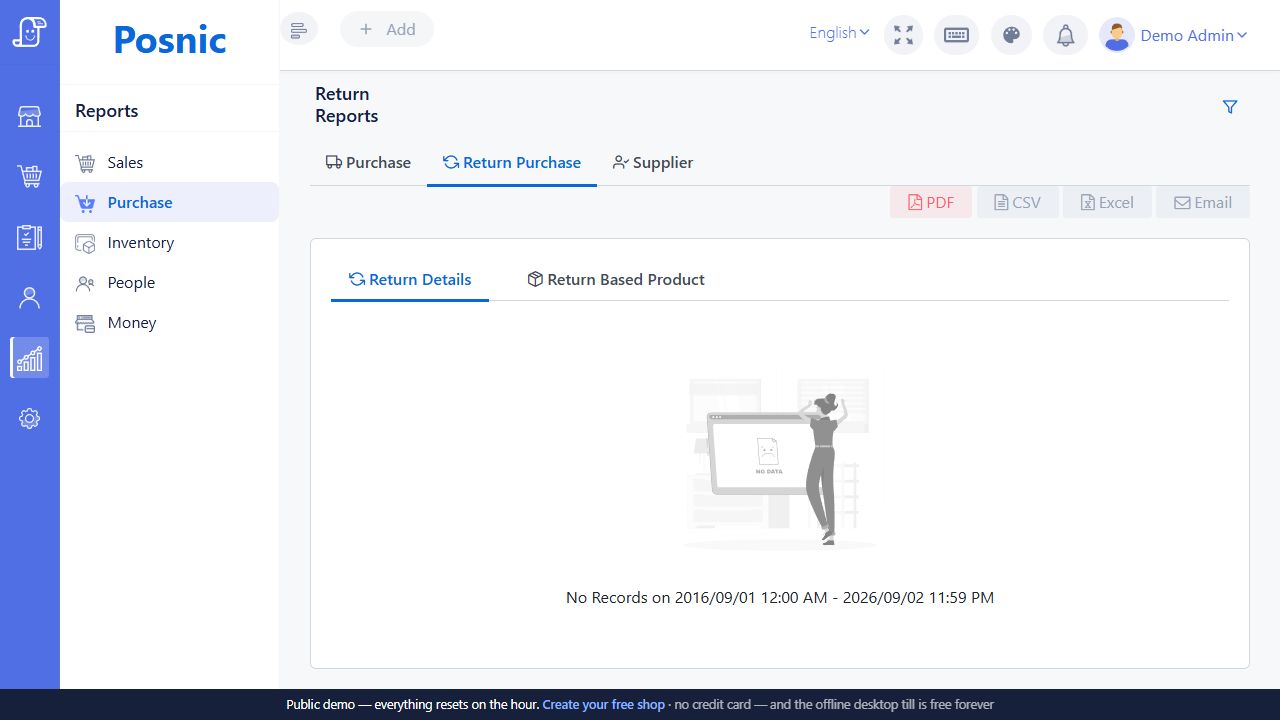This screenshot has width=1280, height=720.
Task: Open the English language dropdown
Action: 839,33
